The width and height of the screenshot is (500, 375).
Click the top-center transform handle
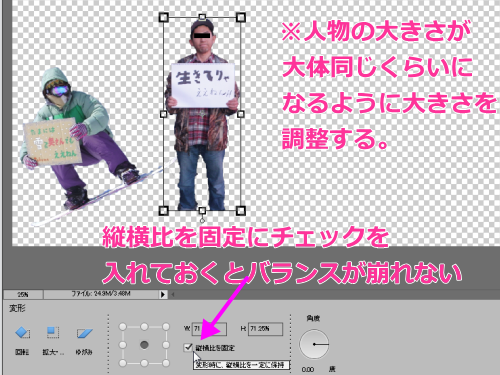[x=202, y=17]
